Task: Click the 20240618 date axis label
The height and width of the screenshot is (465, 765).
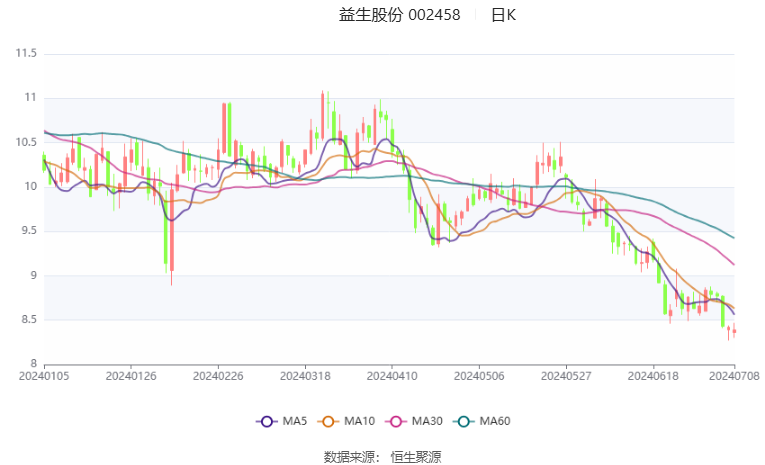Action: tap(653, 376)
